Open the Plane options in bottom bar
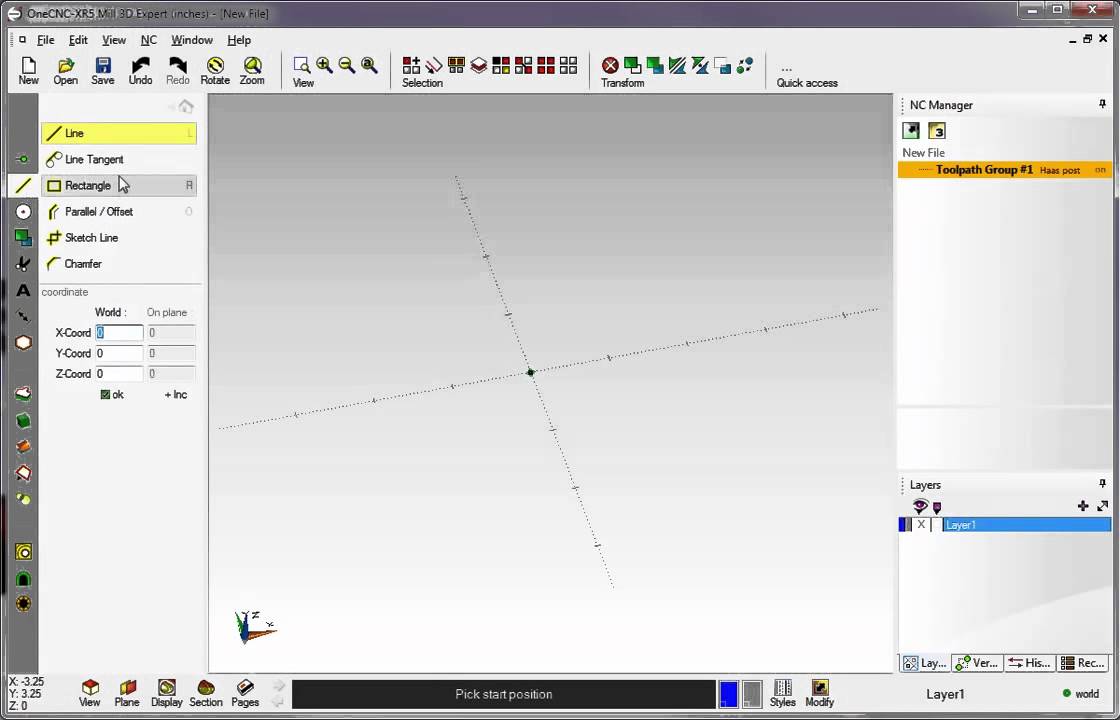The width and height of the screenshot is (1120, 720). [127, 694]
